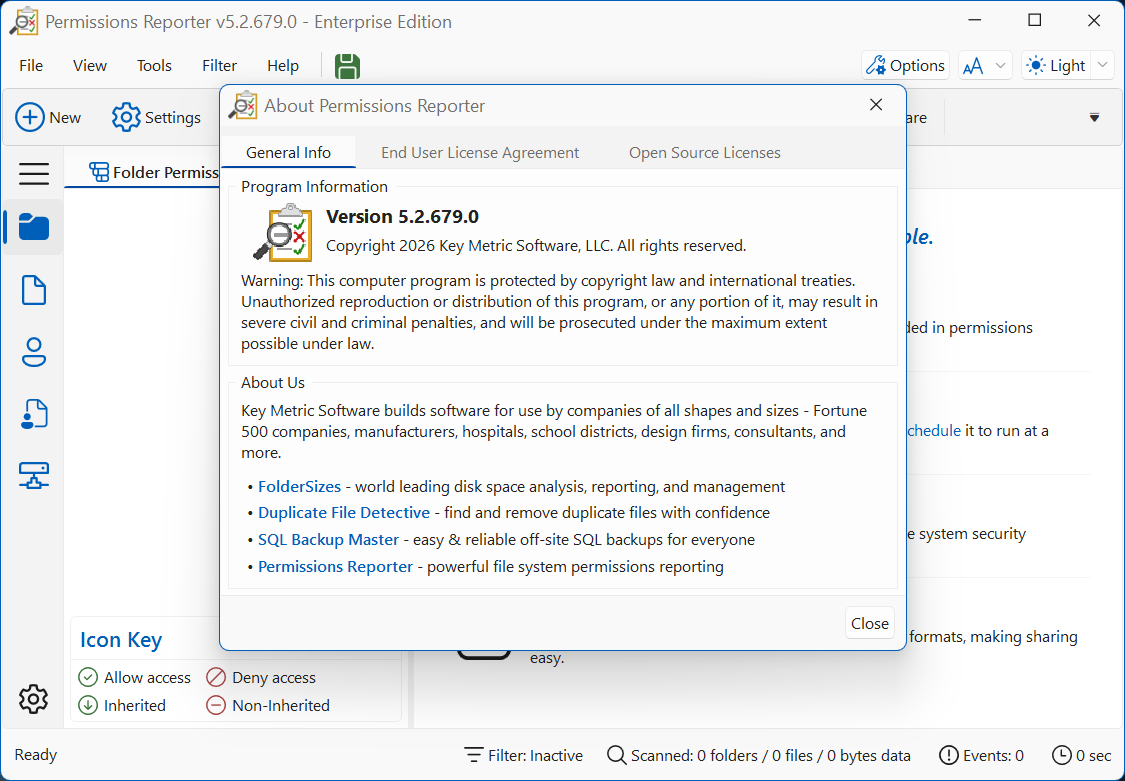Click the Light theme button
Screen dimensions: 1125x781
[1056, 66]
